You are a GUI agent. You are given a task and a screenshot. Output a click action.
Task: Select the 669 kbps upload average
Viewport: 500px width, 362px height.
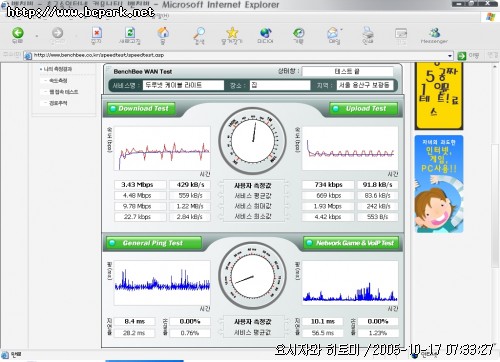point(328,195)
